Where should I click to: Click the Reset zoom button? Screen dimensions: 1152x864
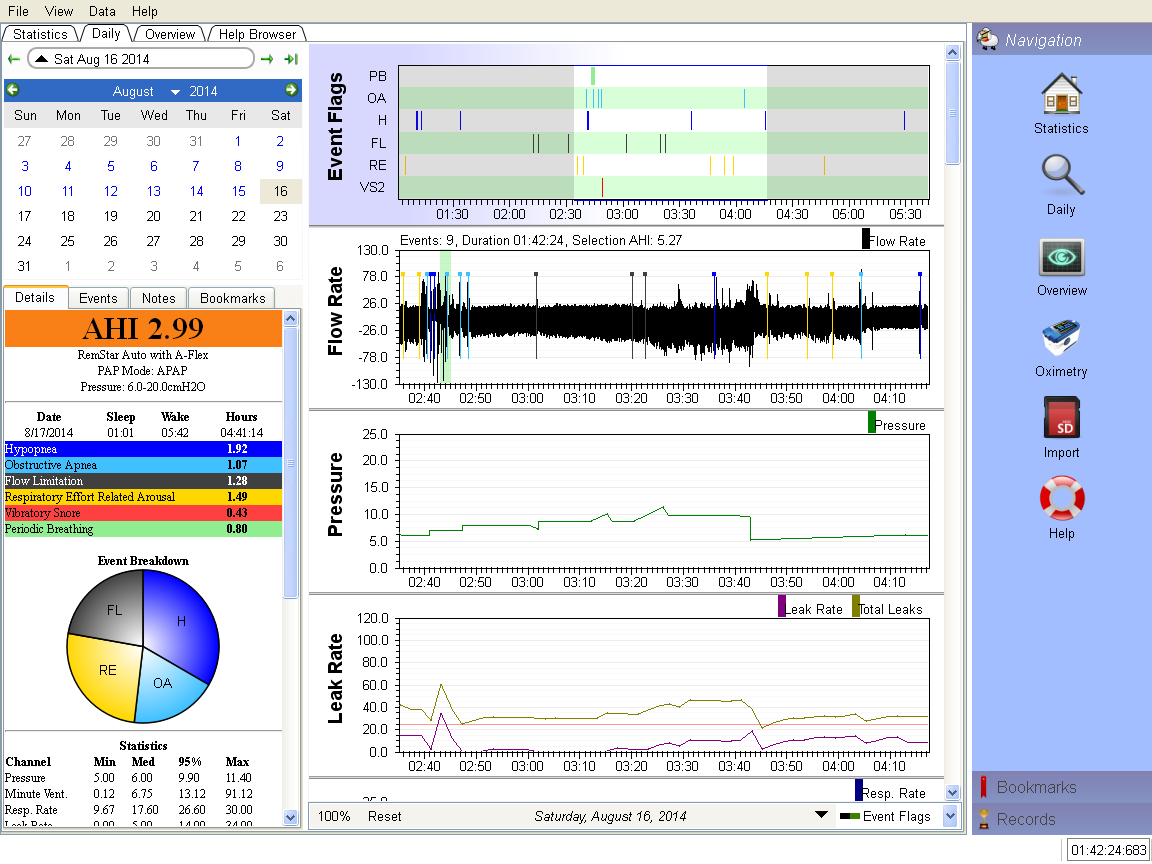point(384,816)
